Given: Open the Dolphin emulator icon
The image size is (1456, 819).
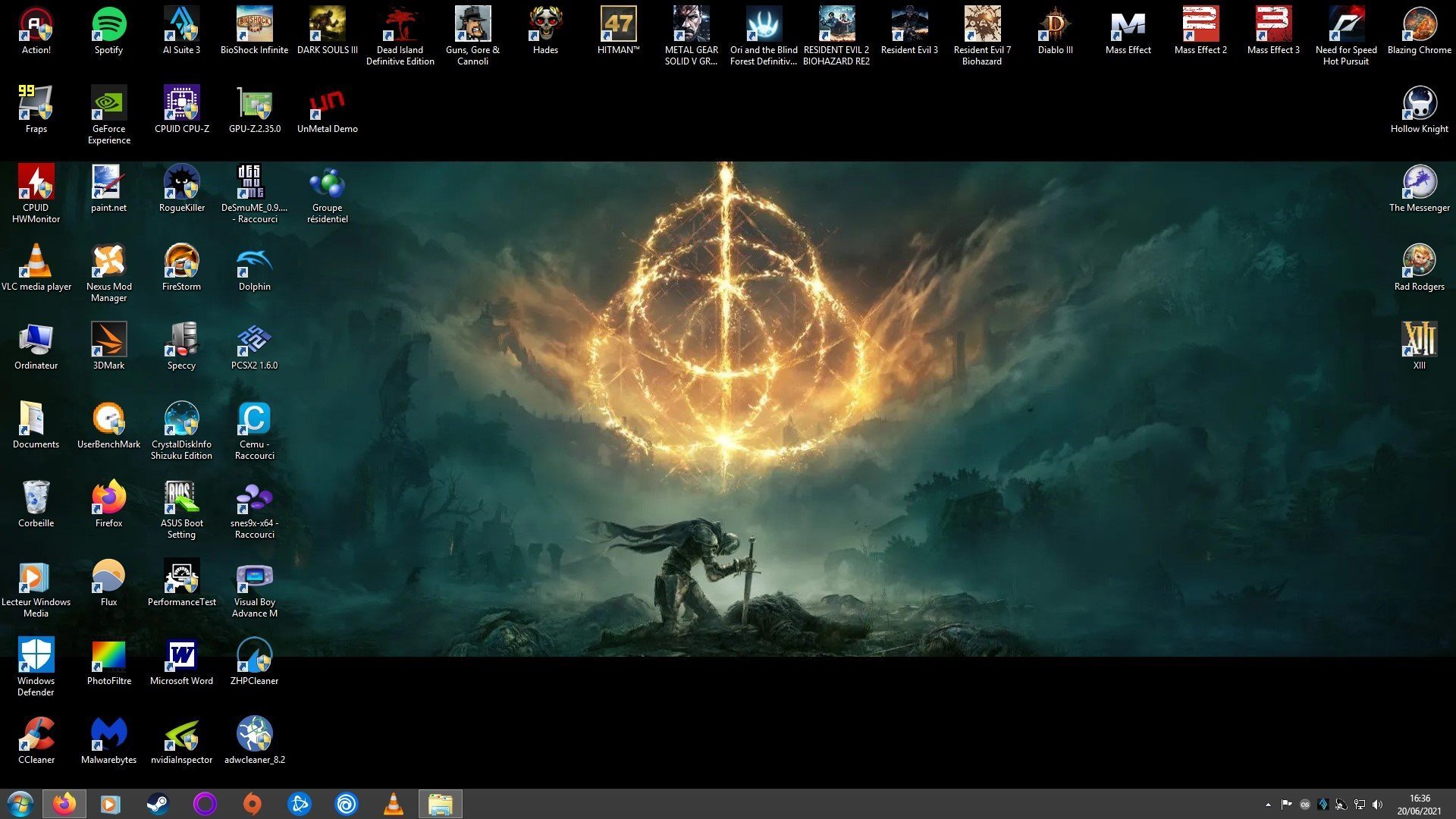Looking at the screenshot, I should (x=254, y=267).
